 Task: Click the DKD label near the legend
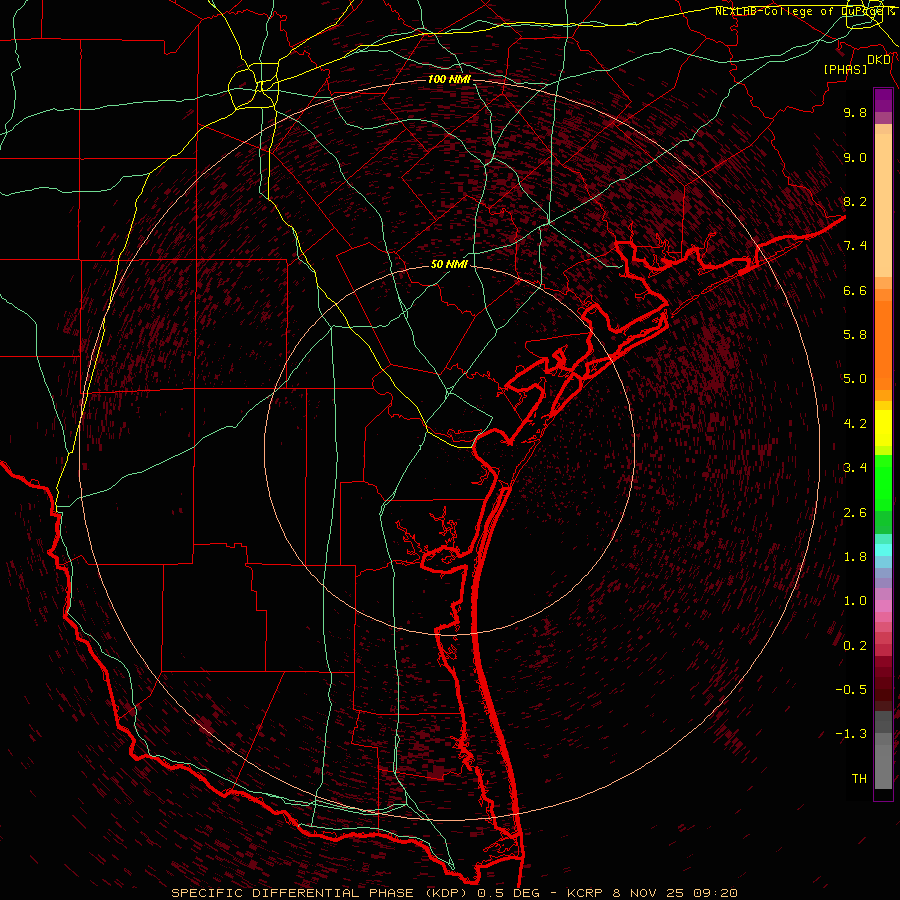coord(879,60)
